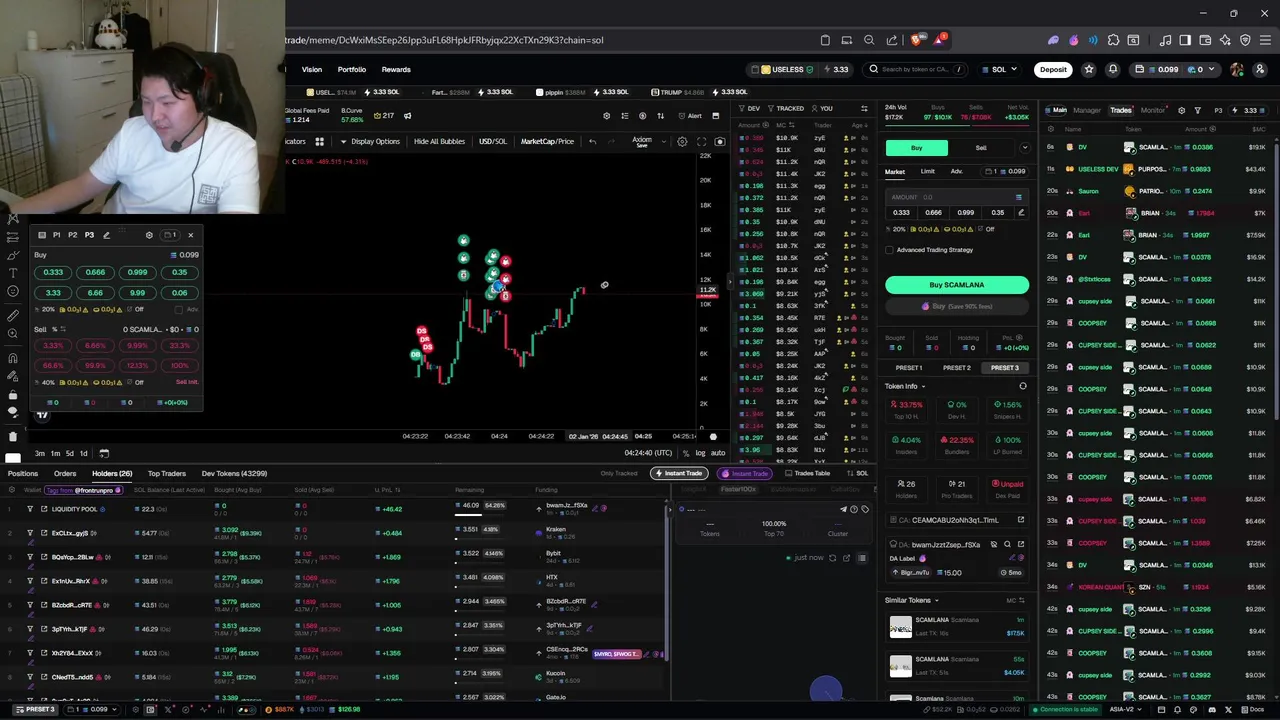Image resolution: width=1280 pixels, height=720 pixels.
Task: Open the Axiom Save layout dropdown arrow
Action: coord(663,141)
